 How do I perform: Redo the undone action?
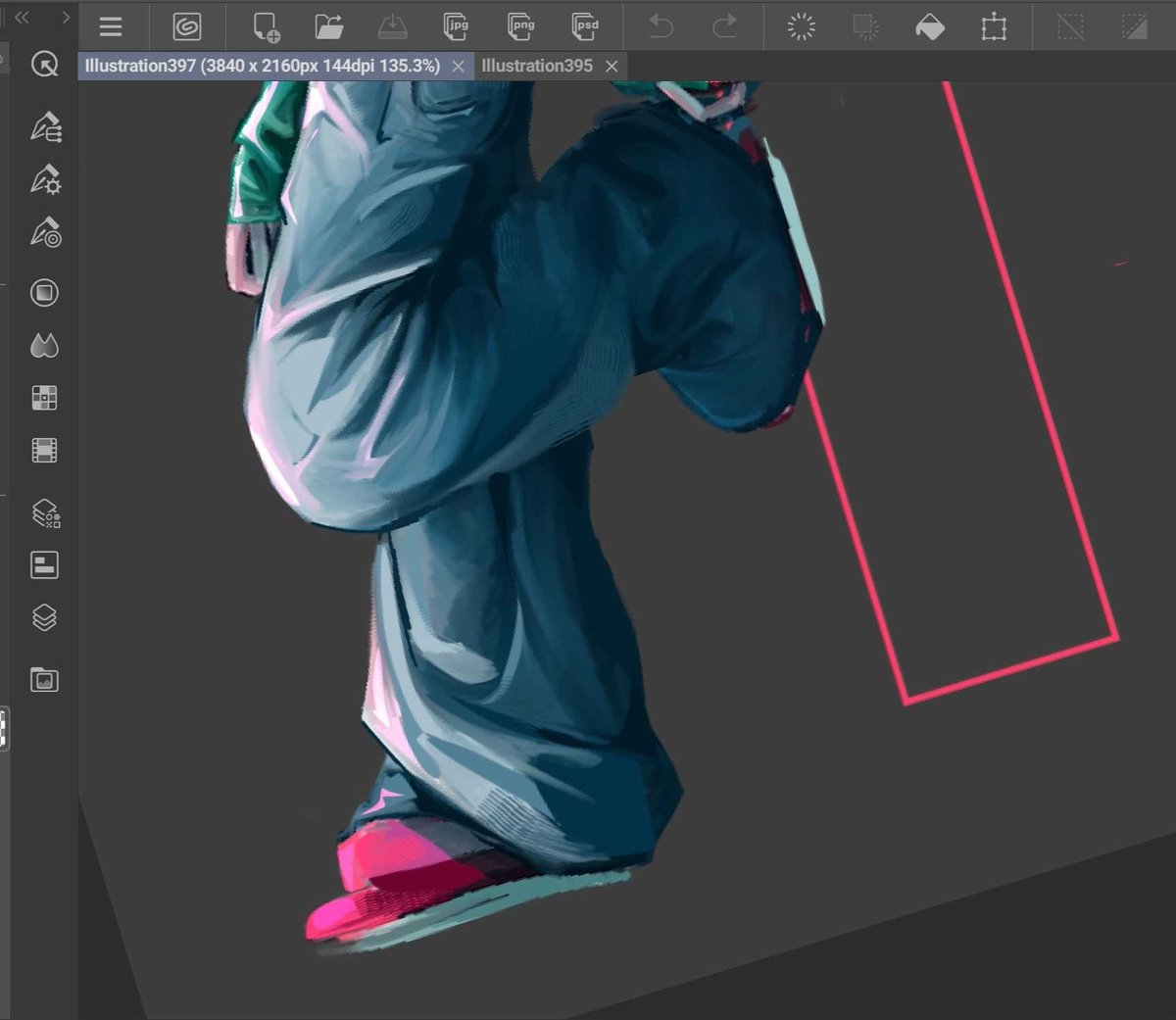click(x=724, y=26)
